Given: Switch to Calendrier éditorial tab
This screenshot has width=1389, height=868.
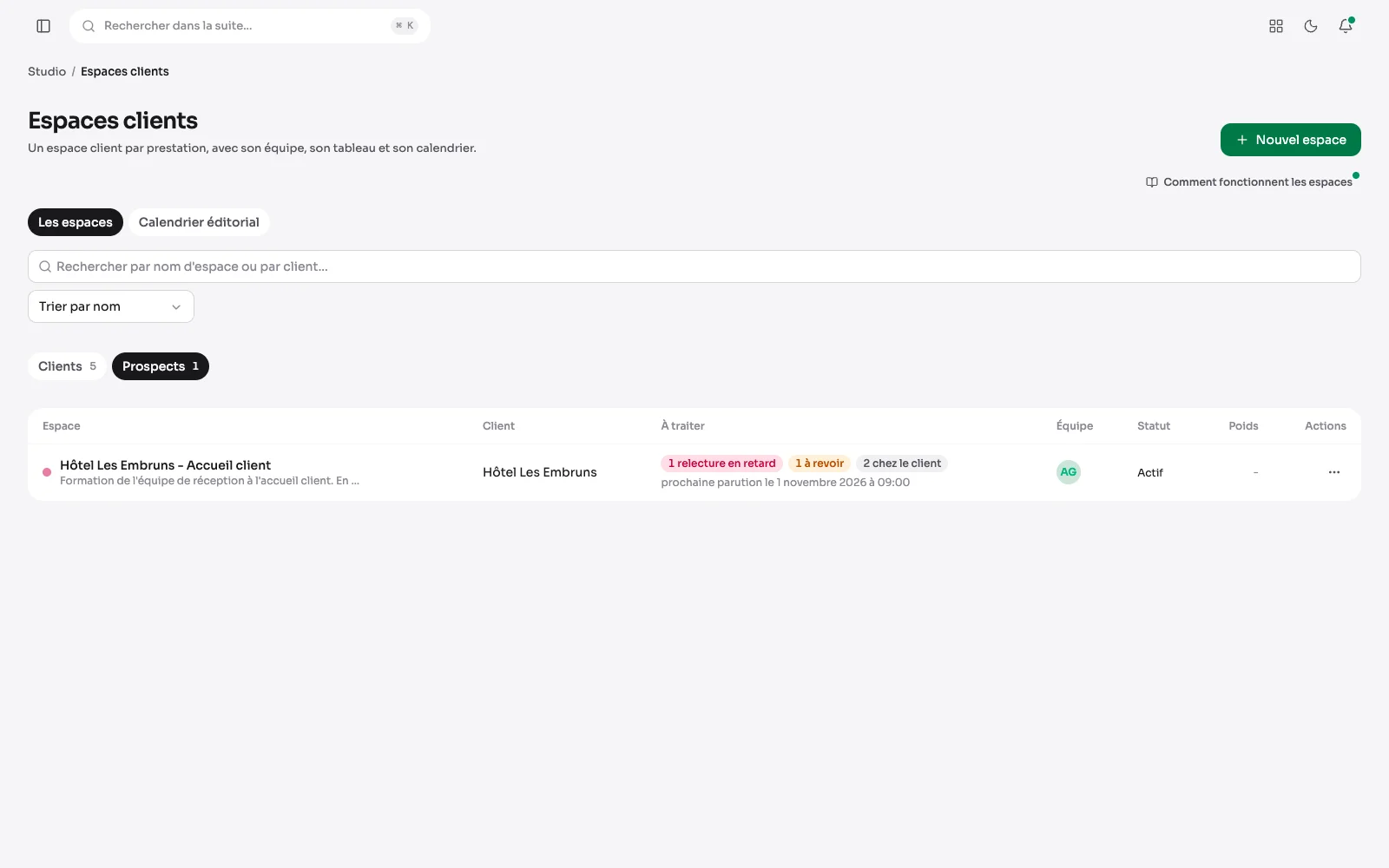Looking at the screenshot, I should tap(199, 222).
